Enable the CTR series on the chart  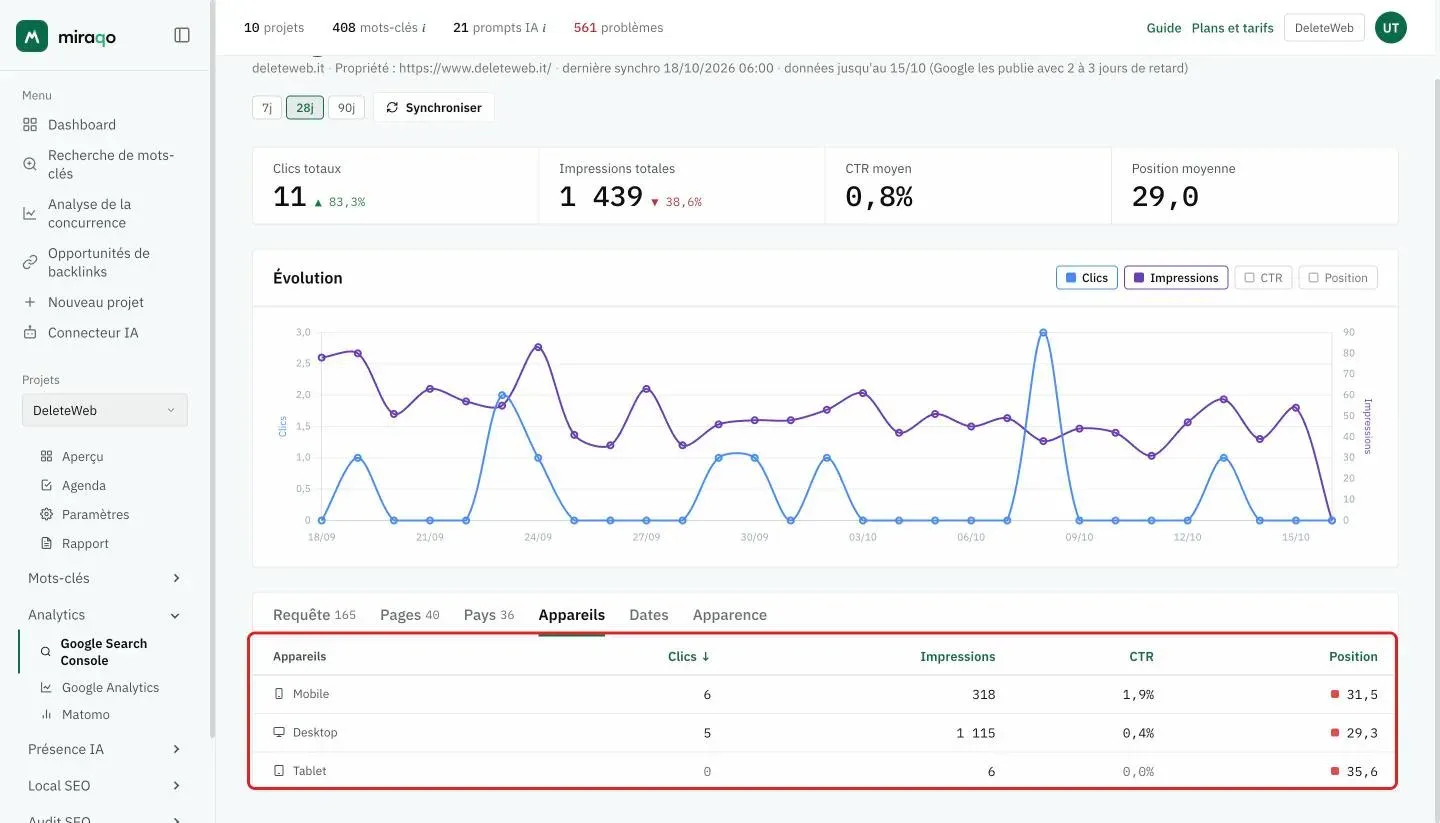(x=1263, y=278)
